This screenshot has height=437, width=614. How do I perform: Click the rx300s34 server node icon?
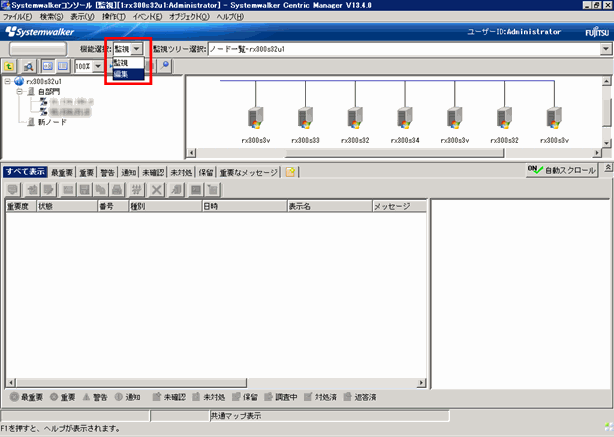coord(405,118)
